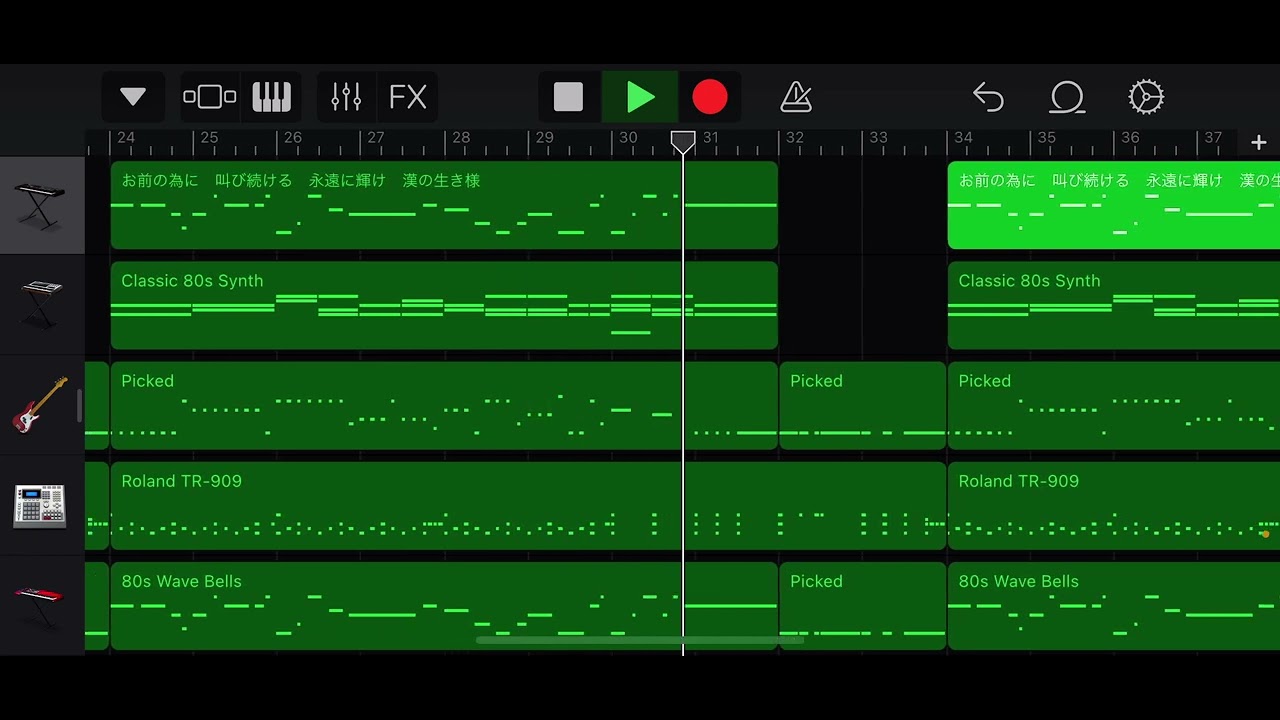Open song settings gear
The height and width of the screenshot is (720, 1280).
pos(1145,97)
